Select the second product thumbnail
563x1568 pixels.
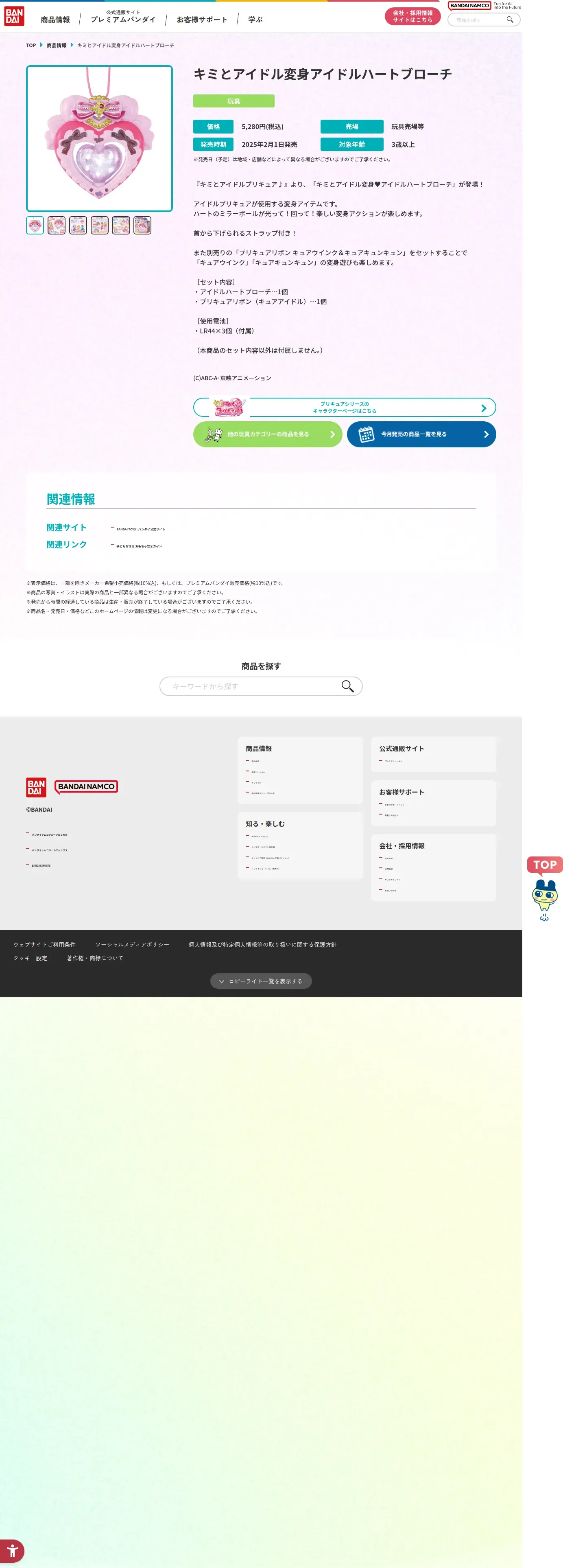click(57, 225)
